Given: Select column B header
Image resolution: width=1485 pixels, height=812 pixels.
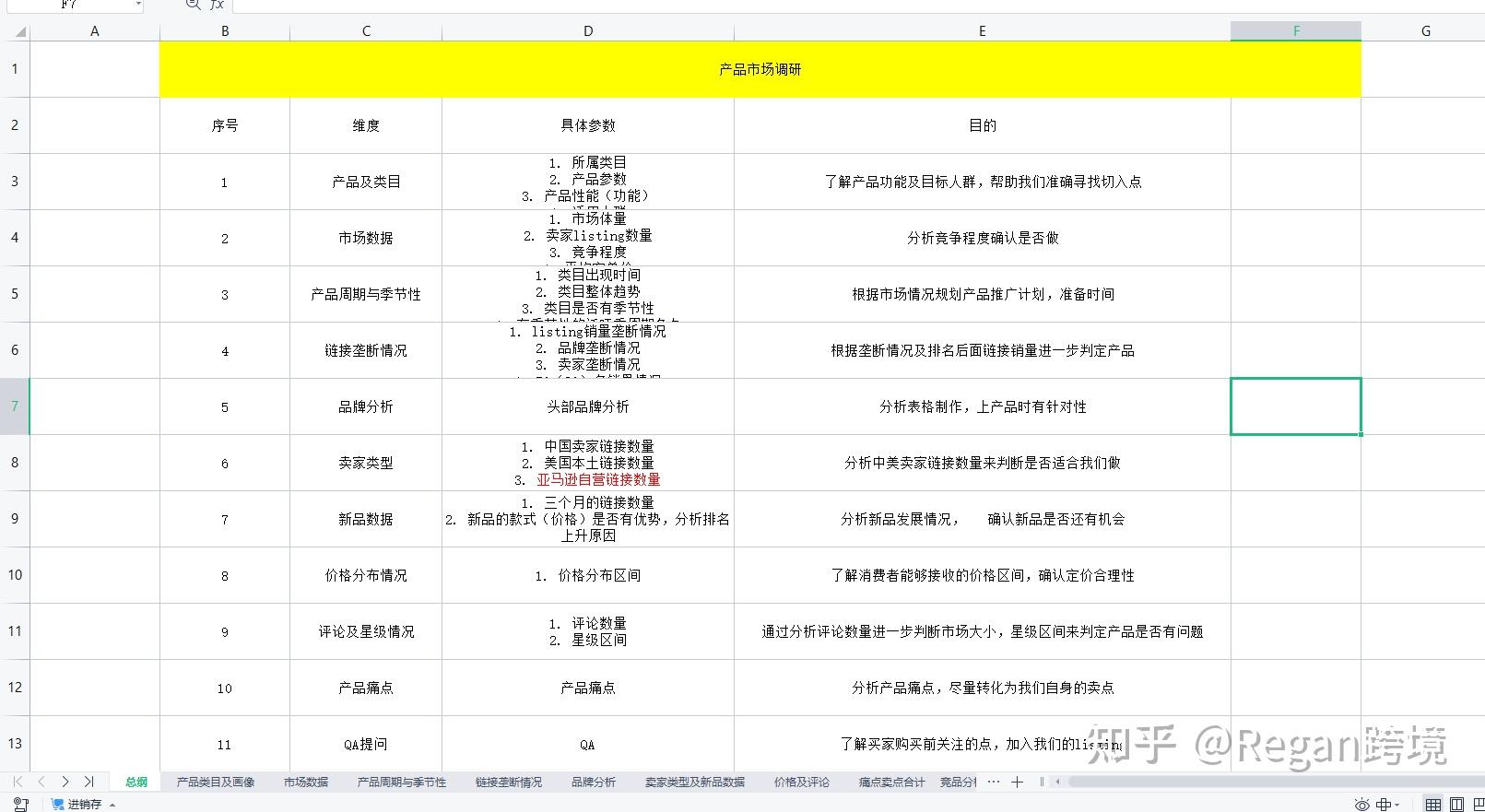Looking at the screenshot, I should coord(225,31).
